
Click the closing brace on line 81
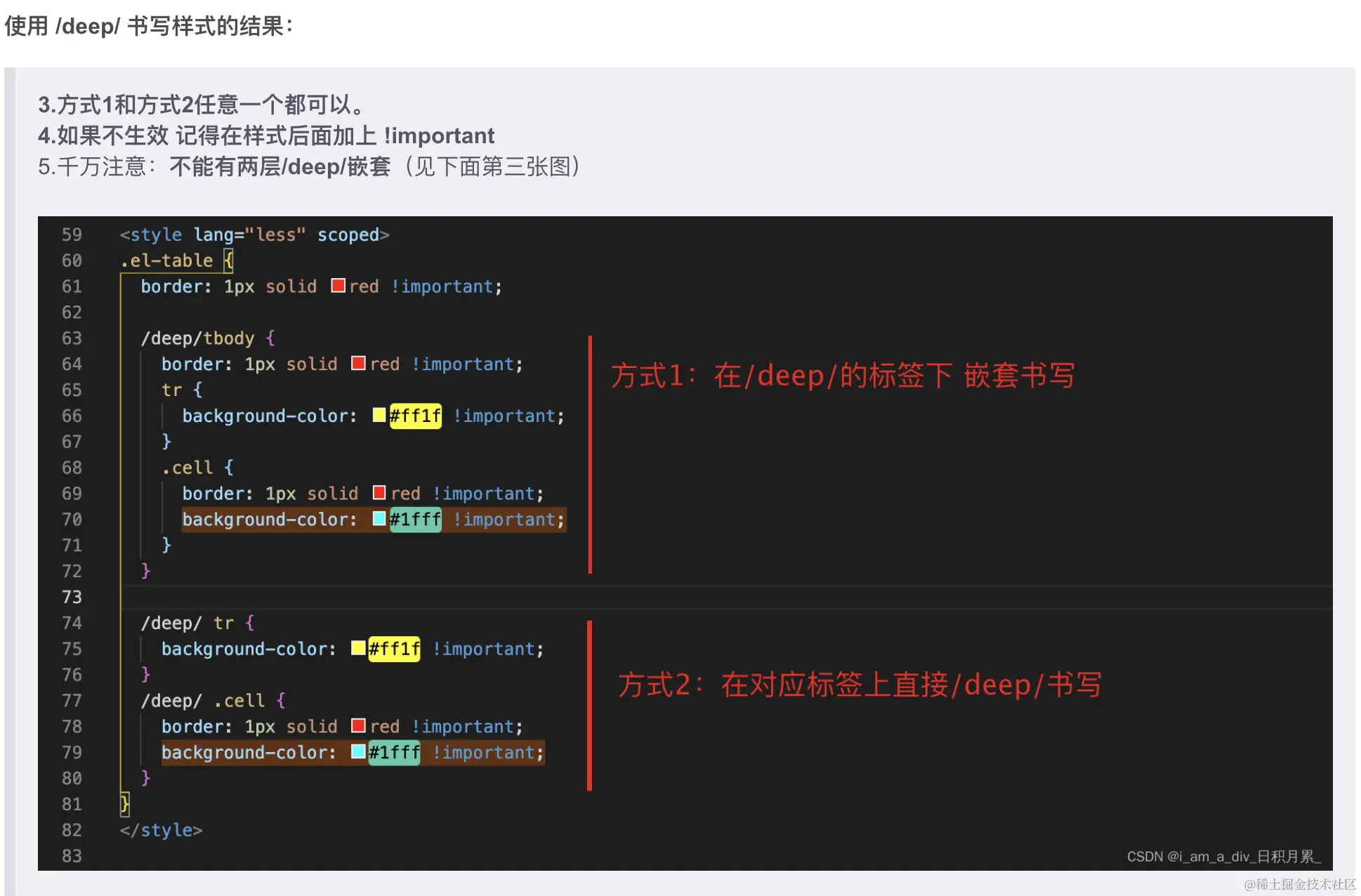coord(124,803)
